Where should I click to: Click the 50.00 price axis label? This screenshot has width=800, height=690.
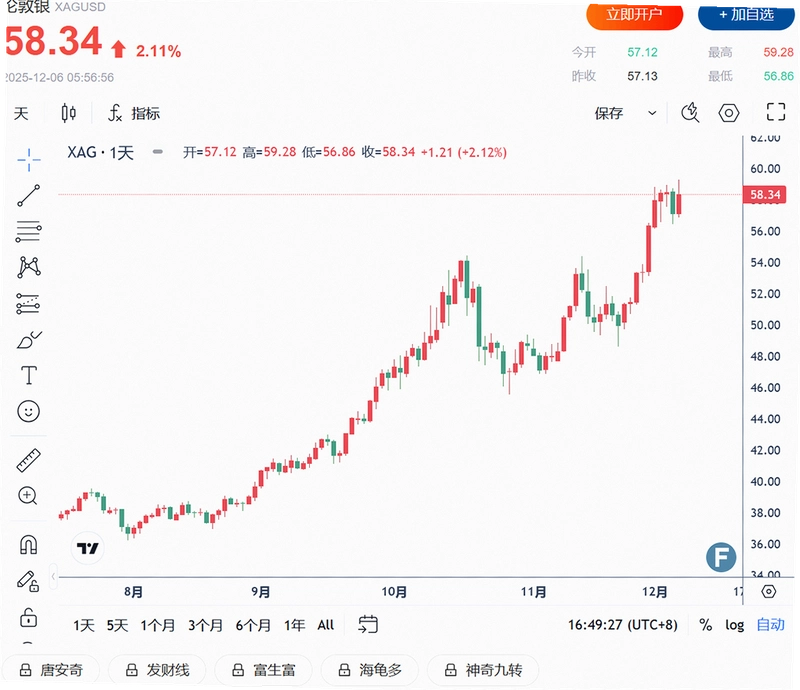click(765, 325)
